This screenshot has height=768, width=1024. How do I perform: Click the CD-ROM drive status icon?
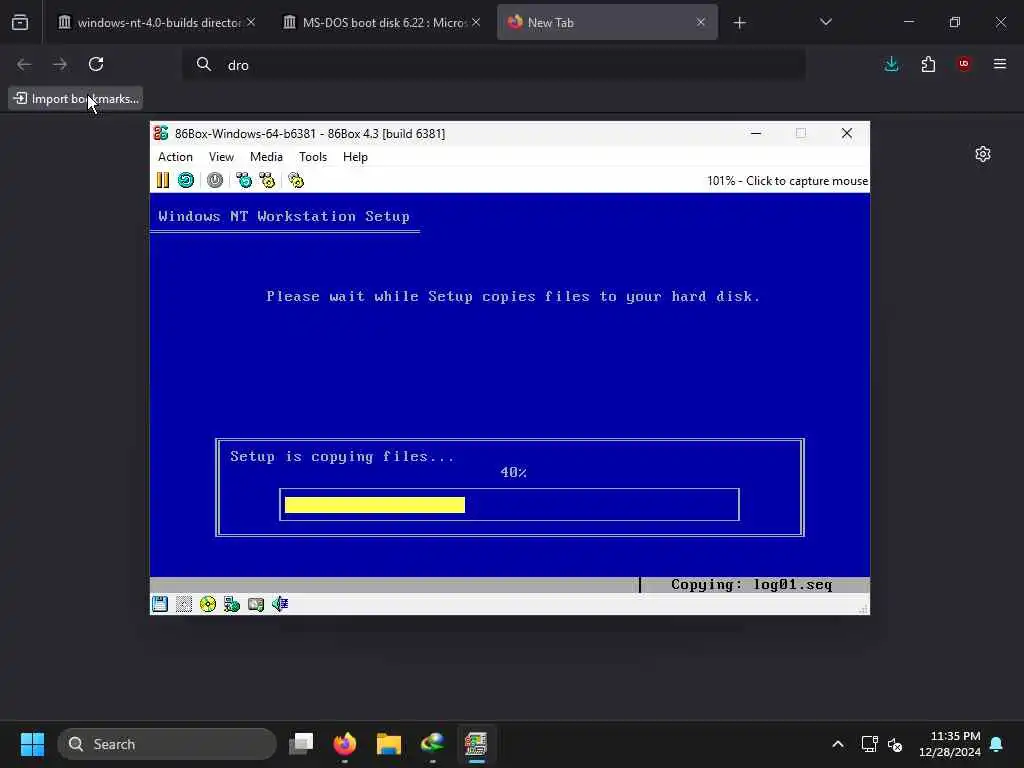[x=208, y=604]
